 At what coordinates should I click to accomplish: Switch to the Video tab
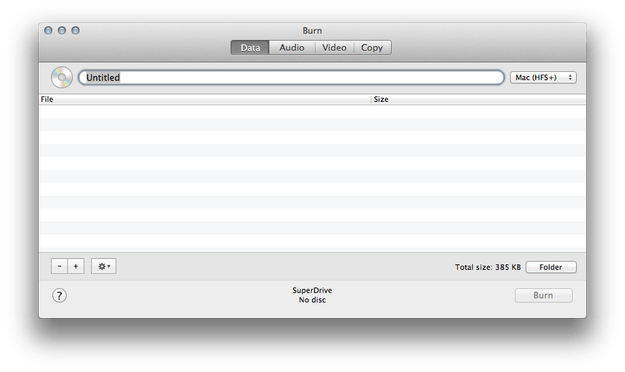pos(334,47)
